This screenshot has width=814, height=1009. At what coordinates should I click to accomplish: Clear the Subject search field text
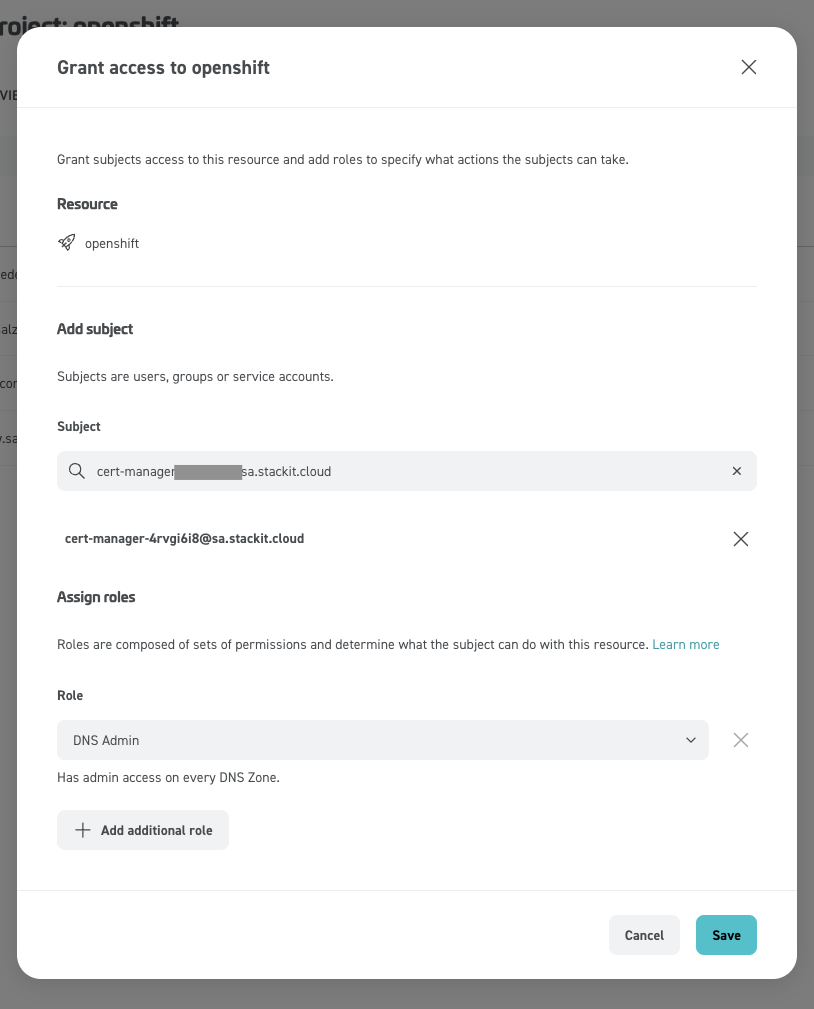pos(737,471)
